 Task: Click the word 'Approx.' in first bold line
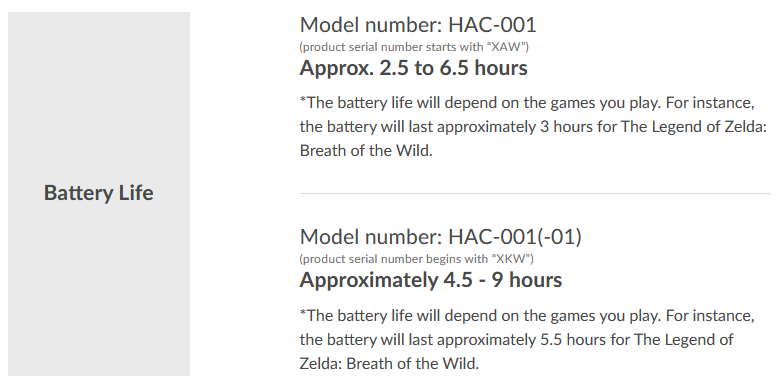click(337, 68)
